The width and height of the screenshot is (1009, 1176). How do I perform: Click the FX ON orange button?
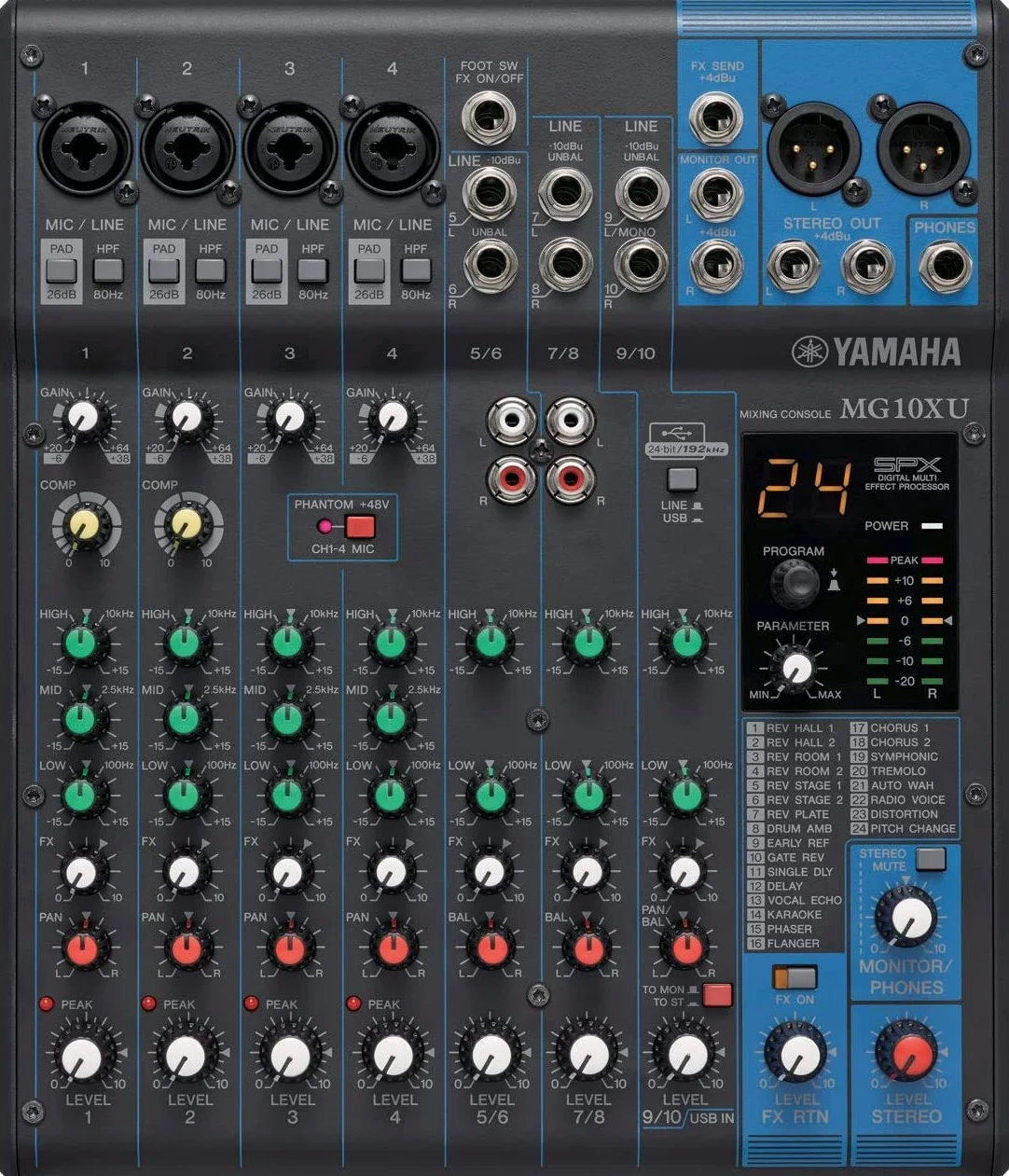tap(795, 977)
